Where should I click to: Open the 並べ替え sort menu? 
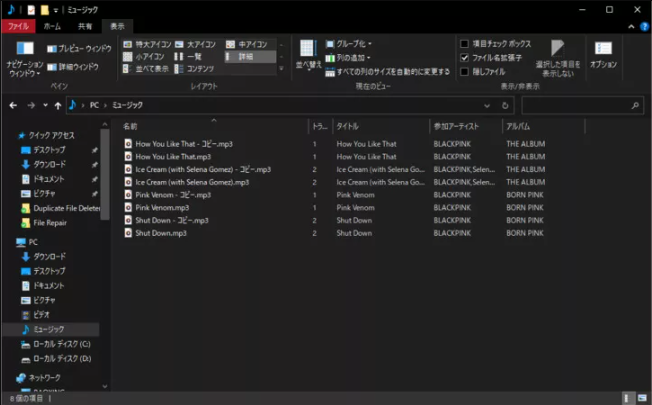point(308,55)
